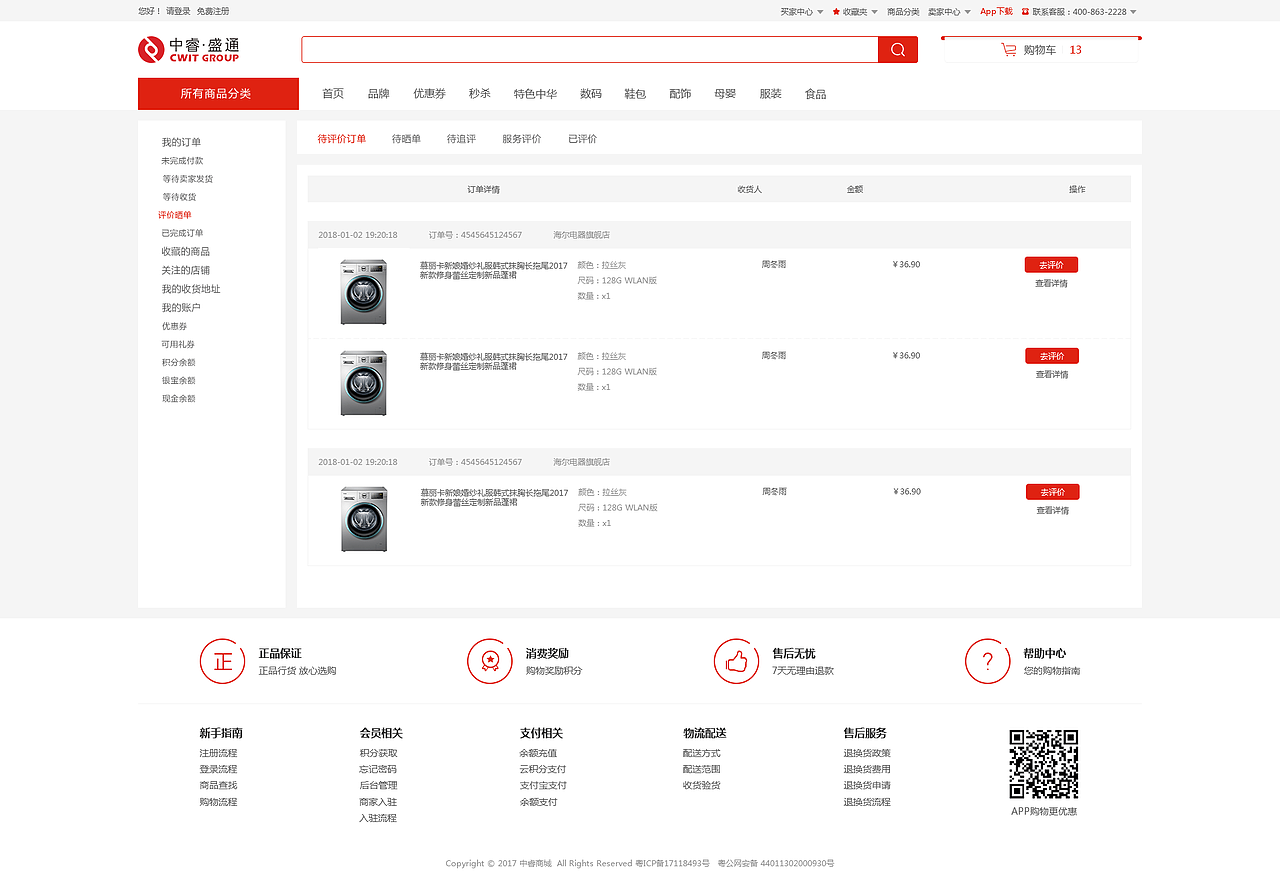The height and width of the screenshot is (879, 1280).
Task: Click the 配送方式 footer link
Action: pyautogui.click(x=702, y=753)
